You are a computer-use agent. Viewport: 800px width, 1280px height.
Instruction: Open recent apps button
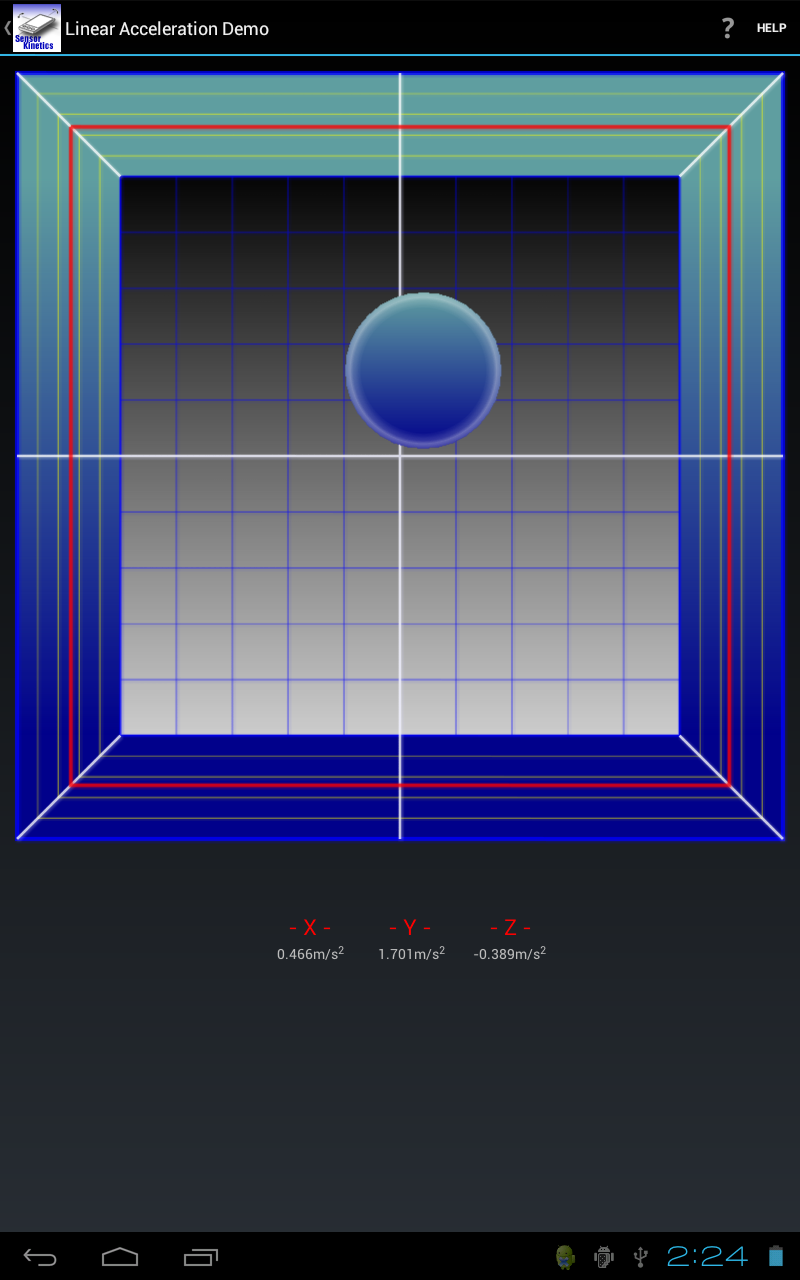point(200,1257)
